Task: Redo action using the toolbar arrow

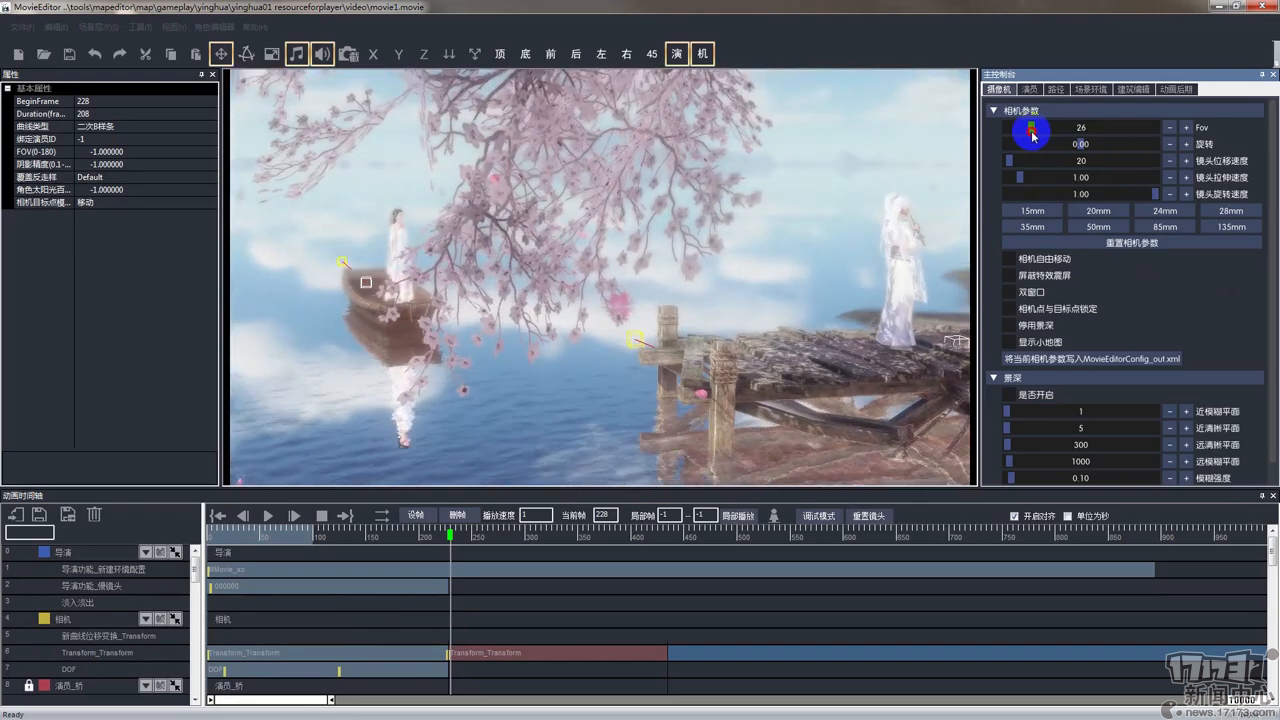Action: [120, 54]
